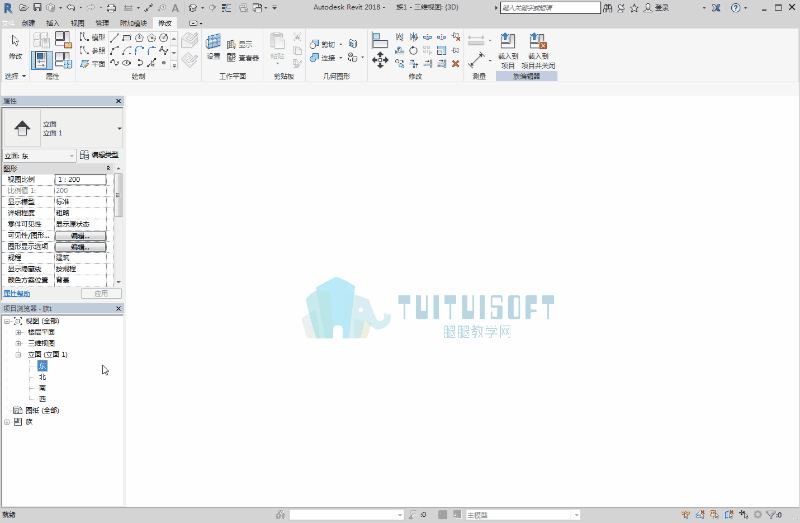This screenshot has height=523, width=800.
Task: Click the Save disk icon
Action: pyautogui.click(x=37, y=8)
